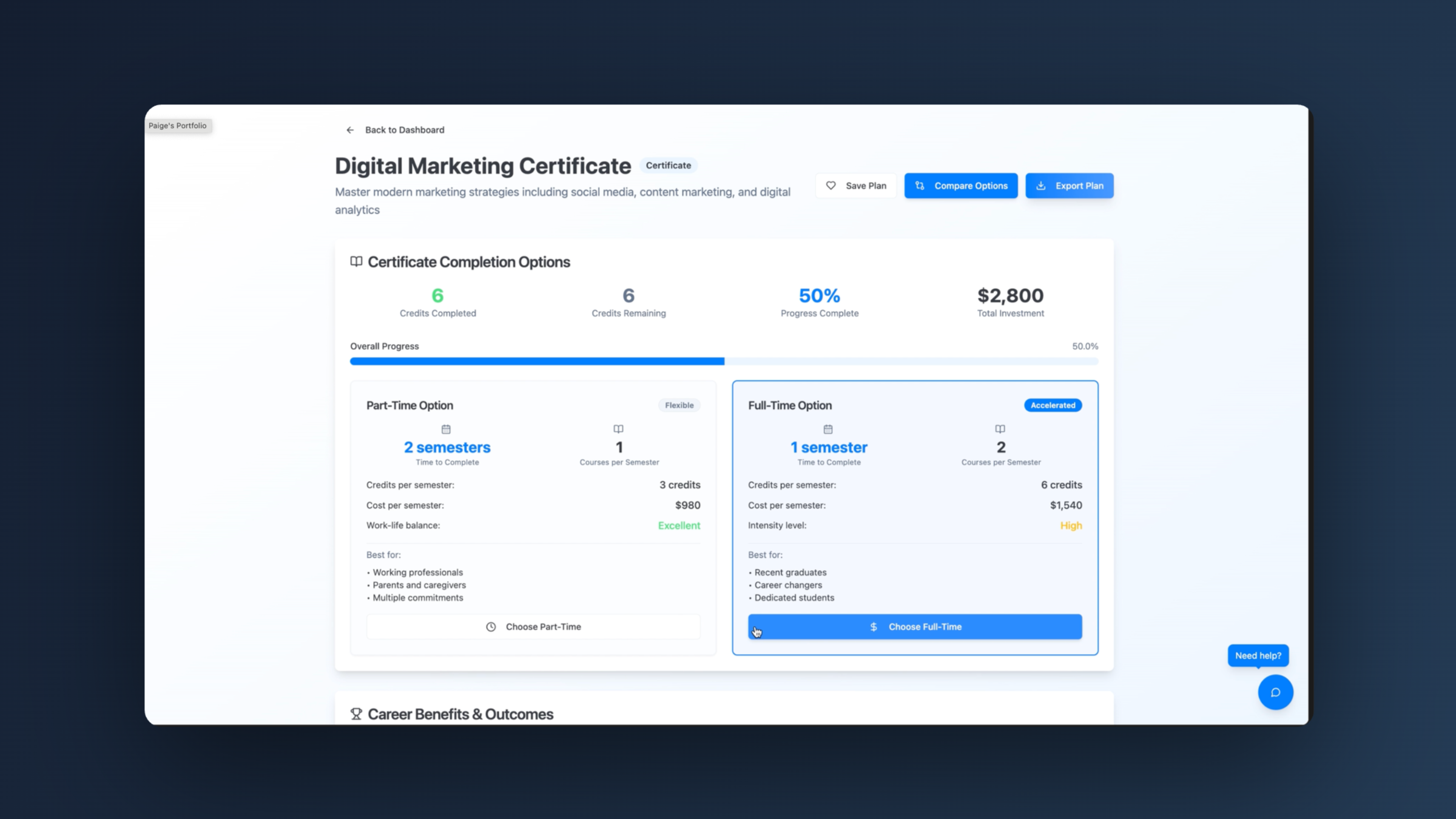Click the Accelerated badge
The width and height of the screenshot is (1456, 819).
pos(1053,405)
